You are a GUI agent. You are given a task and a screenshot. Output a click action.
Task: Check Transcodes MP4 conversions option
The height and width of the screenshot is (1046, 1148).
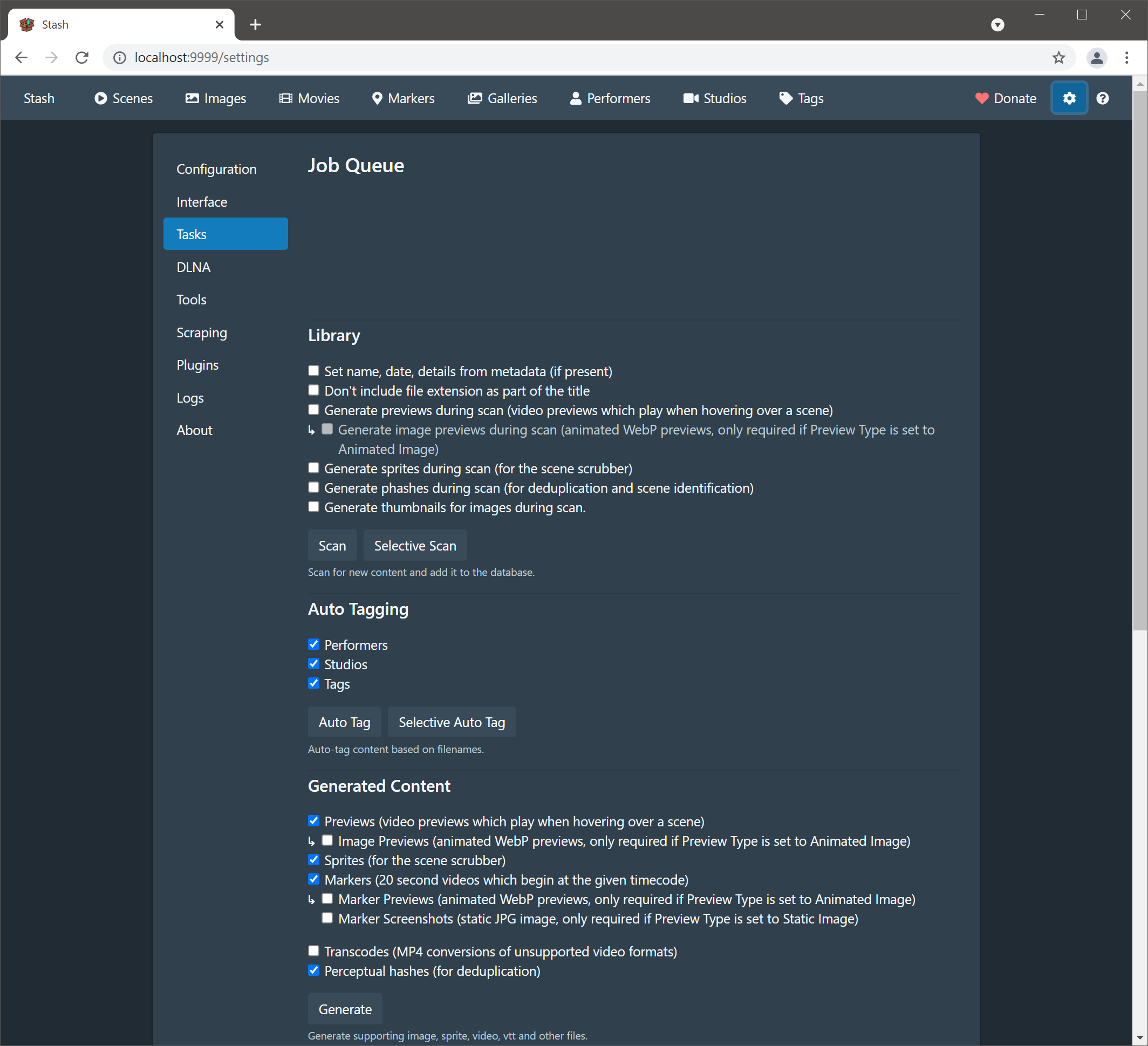click(314, 951)
